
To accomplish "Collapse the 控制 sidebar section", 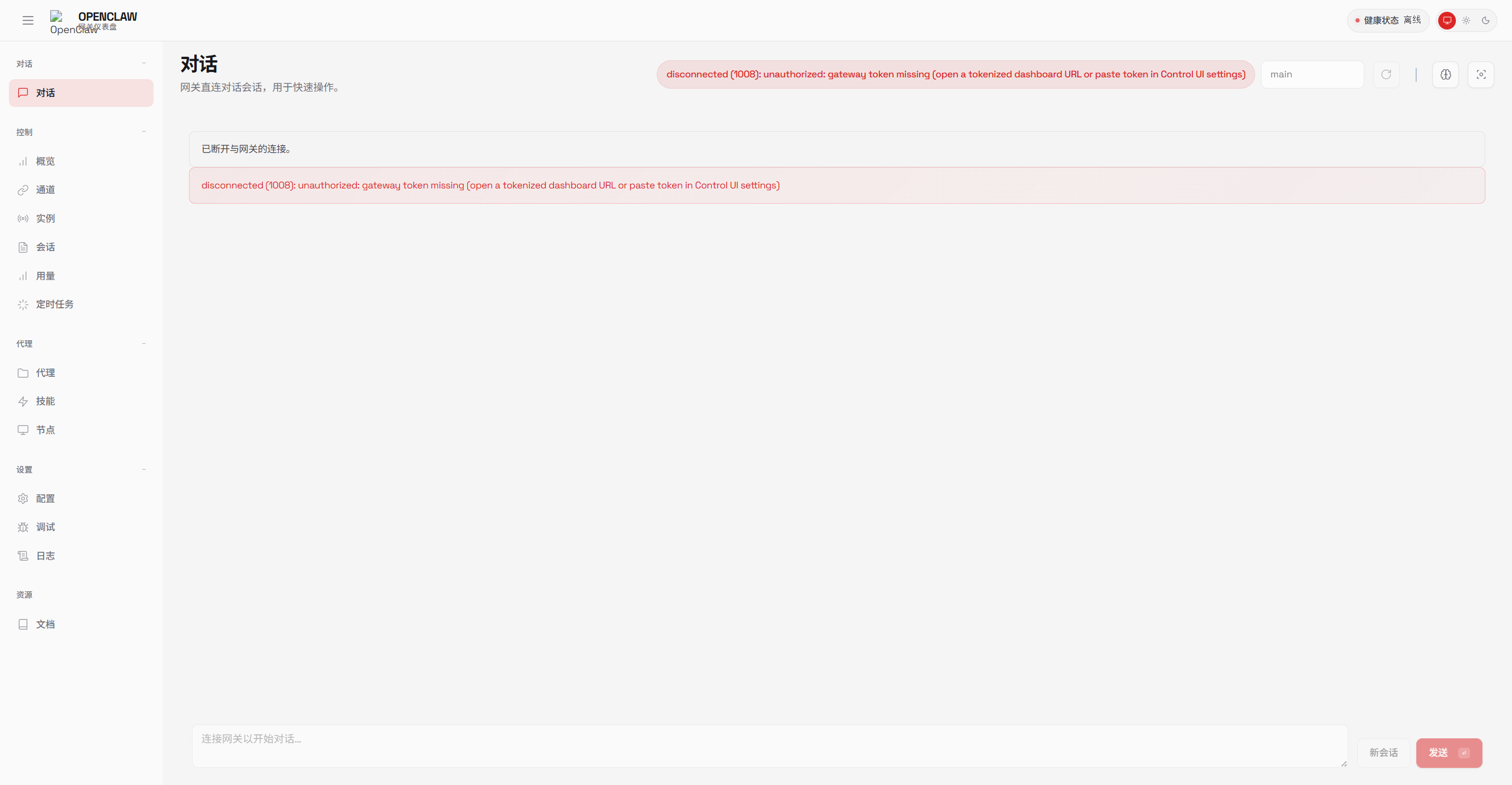I will pos(144,132).
